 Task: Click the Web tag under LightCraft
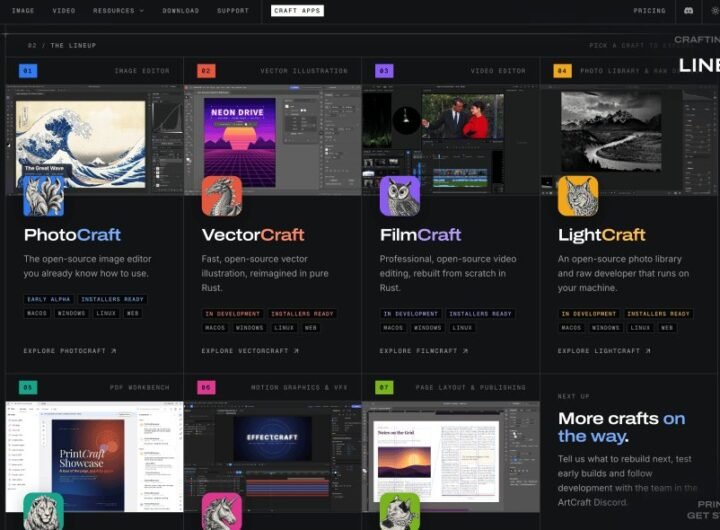click(667, 328)
